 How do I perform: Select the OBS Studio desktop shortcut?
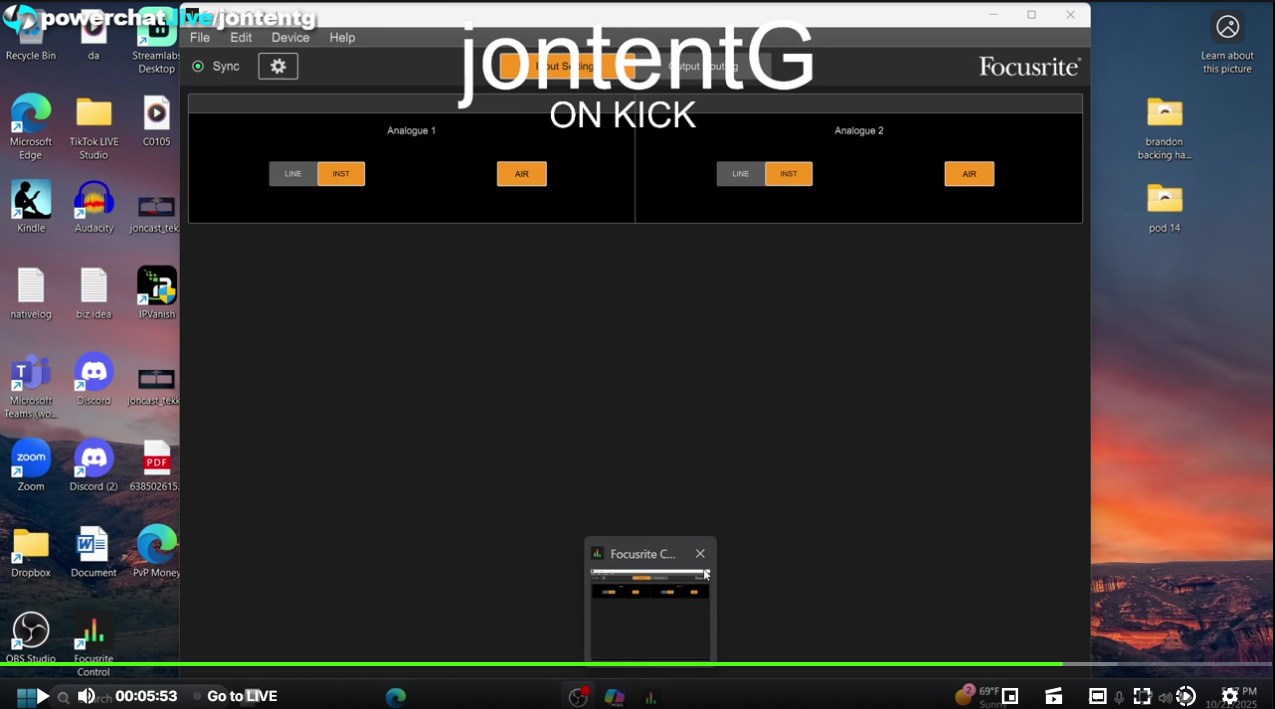point(31,638)
